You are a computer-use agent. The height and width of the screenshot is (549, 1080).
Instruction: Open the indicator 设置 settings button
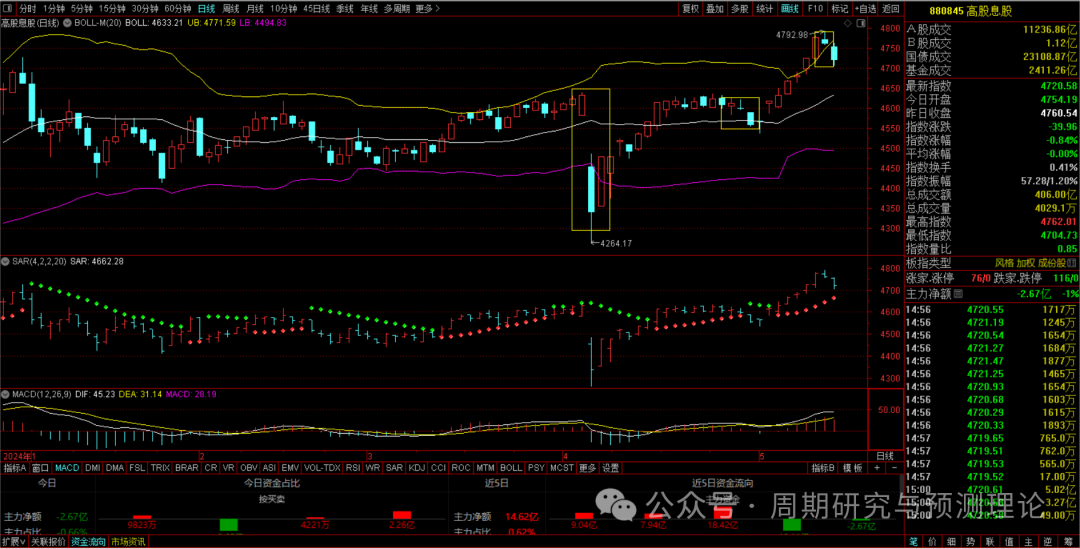610,468
